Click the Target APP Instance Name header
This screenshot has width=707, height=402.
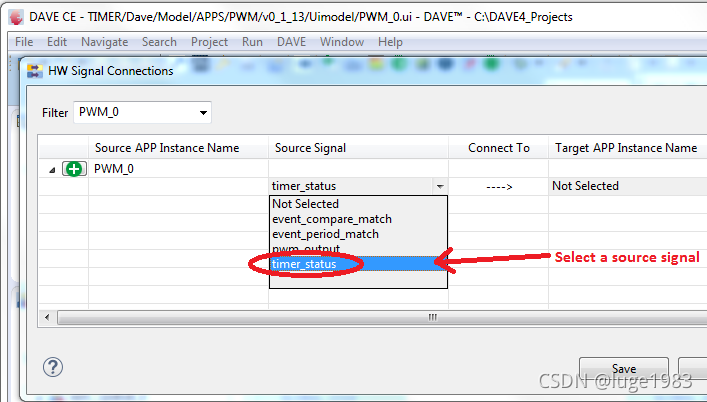626,148
